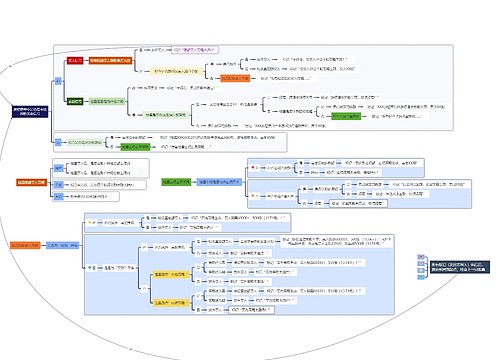This screenshot has height=360, width=500.
Task: Select the orange legend marker beside navy node
Action: pyautogui.click(x=421, y=264)
